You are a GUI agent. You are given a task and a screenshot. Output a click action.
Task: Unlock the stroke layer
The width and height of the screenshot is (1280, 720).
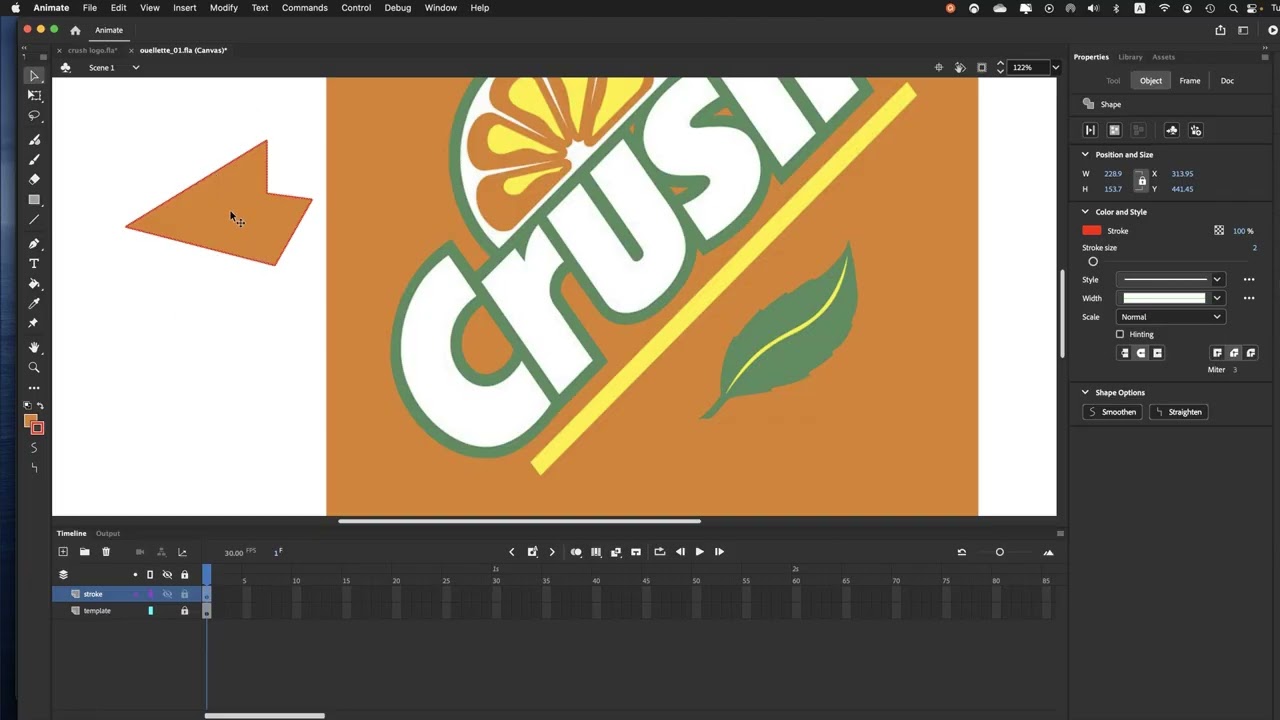click(x=184, y=594)
